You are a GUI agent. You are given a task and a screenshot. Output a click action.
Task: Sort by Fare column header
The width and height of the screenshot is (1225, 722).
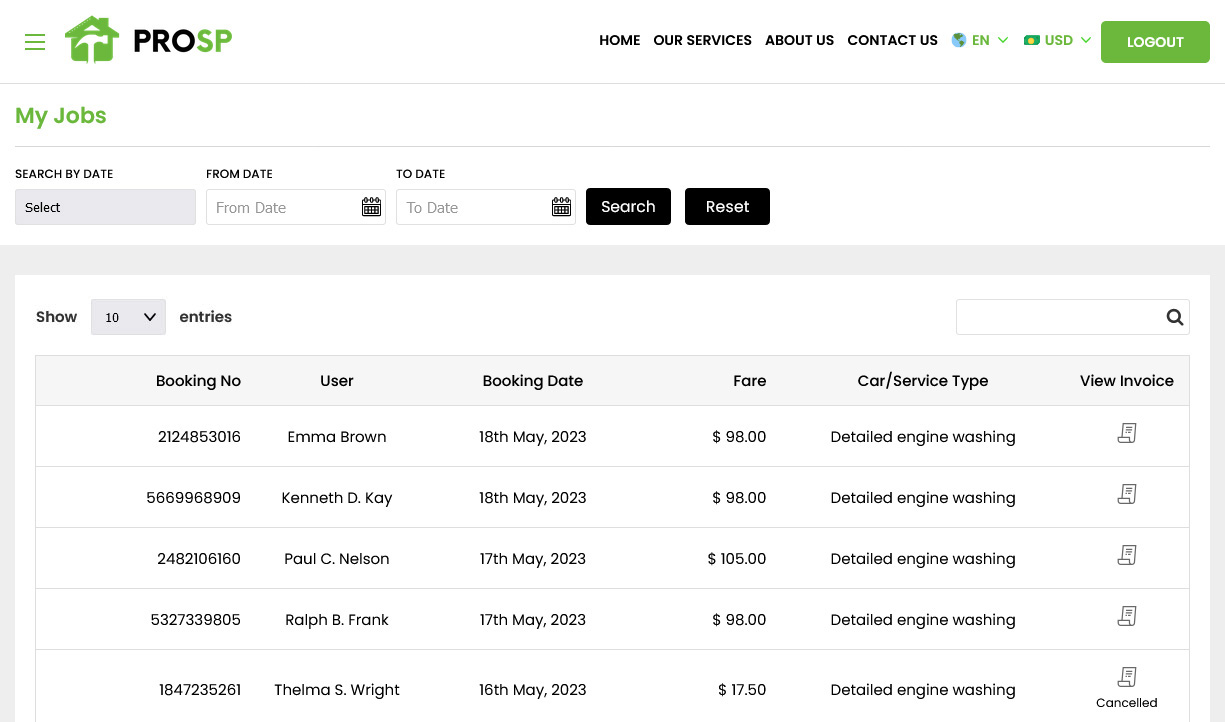click(x=749, y=381)
